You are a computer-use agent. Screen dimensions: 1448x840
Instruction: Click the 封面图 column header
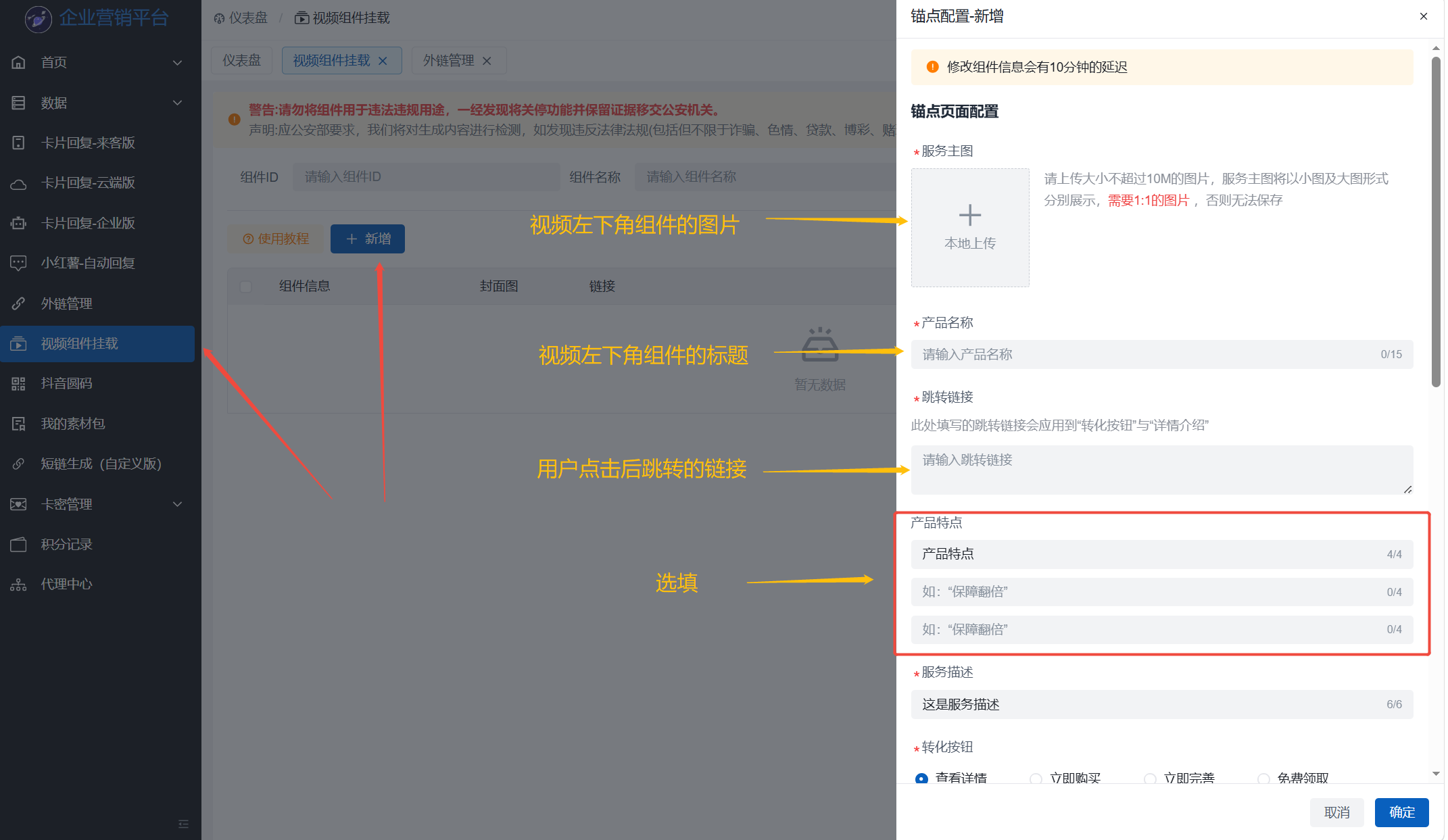click(499, 287)
